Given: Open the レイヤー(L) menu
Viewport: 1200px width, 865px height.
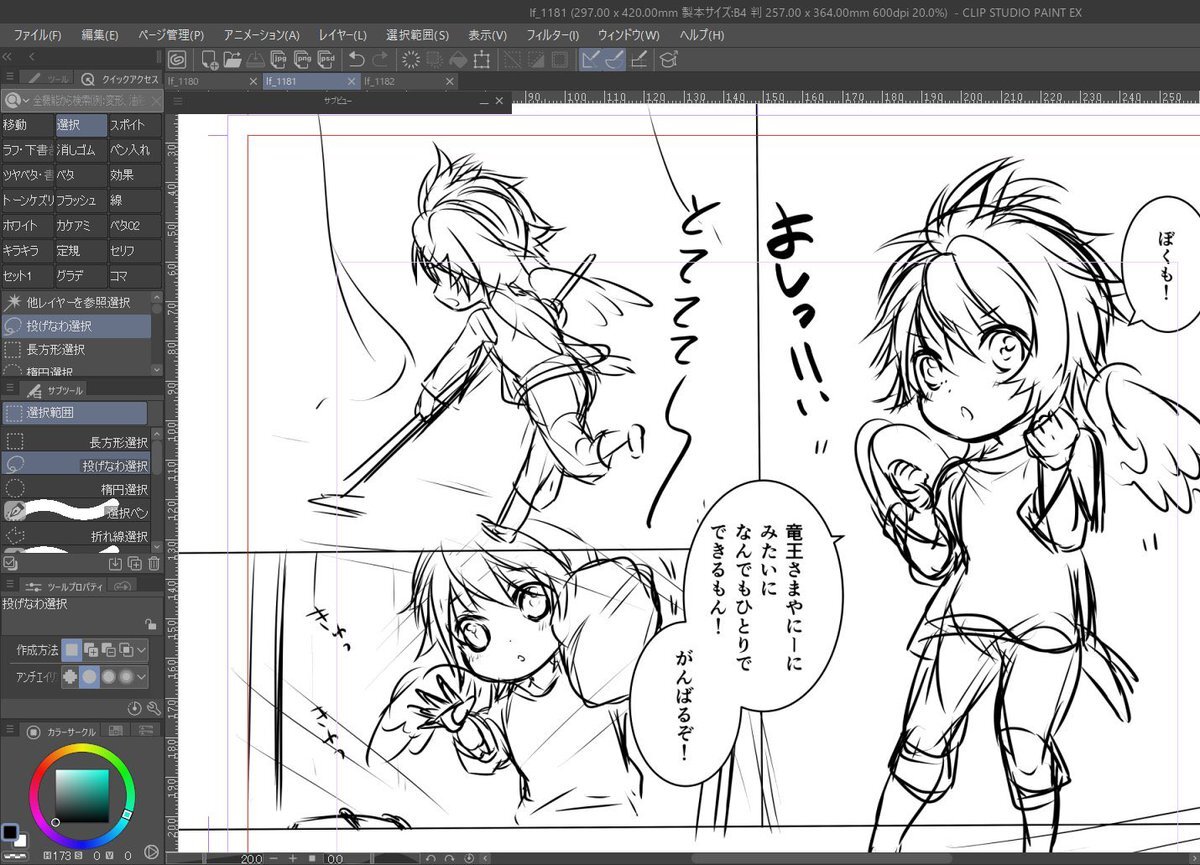Looking at the screenshot, I should tap(343, 35).
